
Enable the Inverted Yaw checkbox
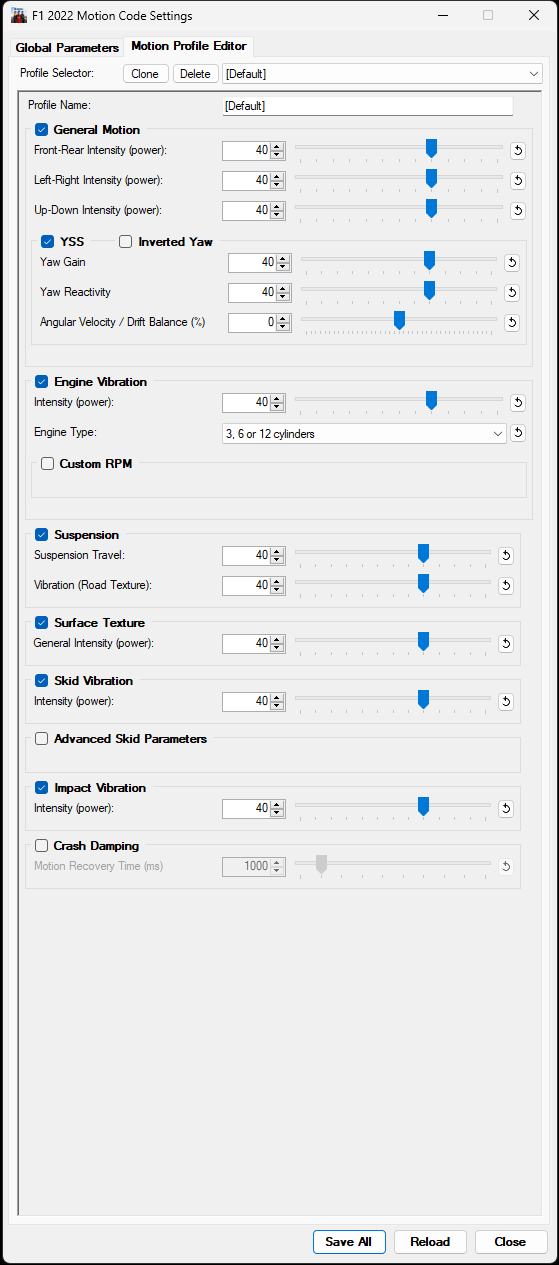(x=126, y=241)
